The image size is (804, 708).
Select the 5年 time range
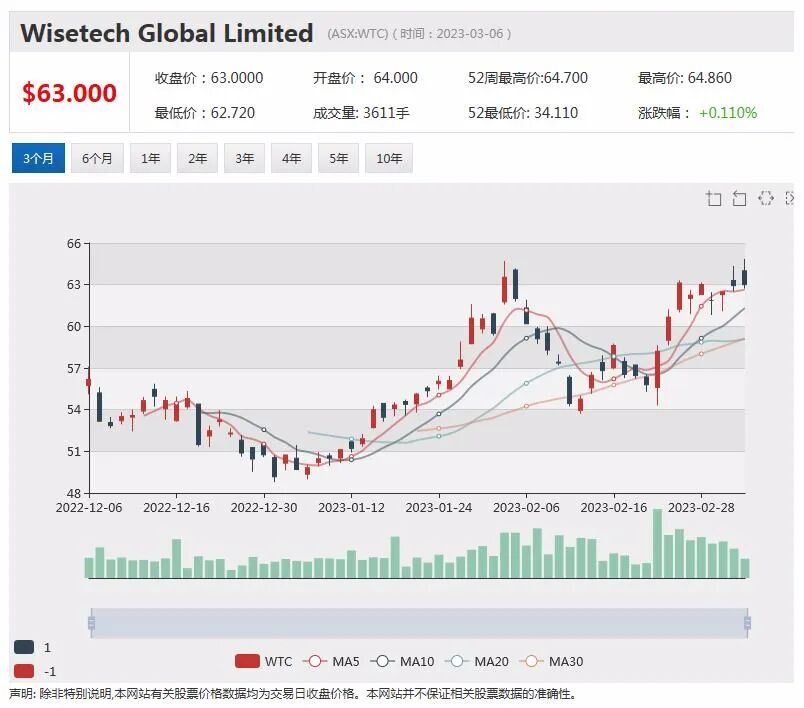click(338, 158)
